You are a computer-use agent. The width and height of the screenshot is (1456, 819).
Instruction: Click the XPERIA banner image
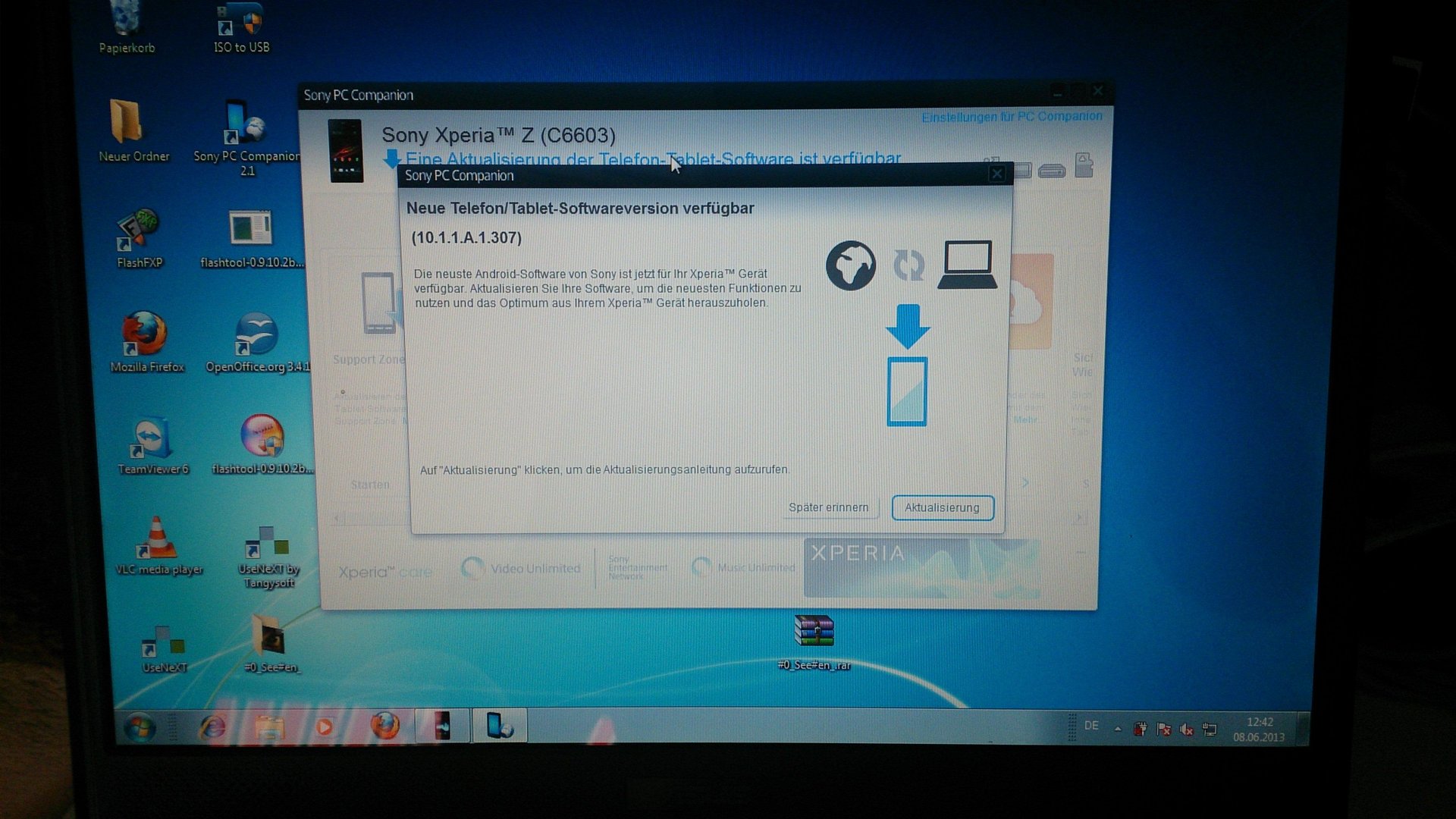(x=921, y=567)
